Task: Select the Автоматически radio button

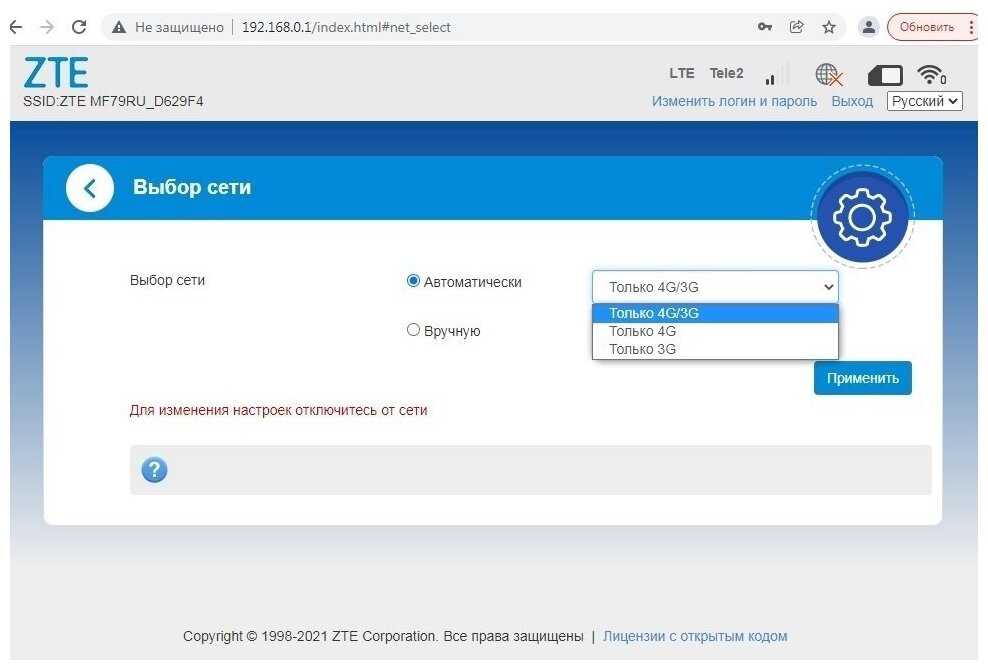Action: click(x=413, y=282)
